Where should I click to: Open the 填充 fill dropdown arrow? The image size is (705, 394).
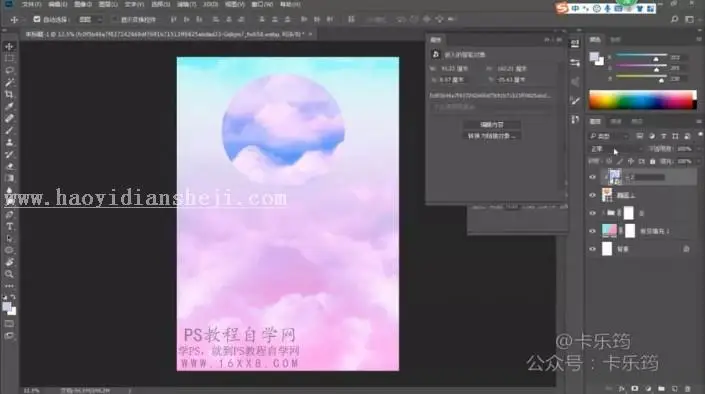698,161
